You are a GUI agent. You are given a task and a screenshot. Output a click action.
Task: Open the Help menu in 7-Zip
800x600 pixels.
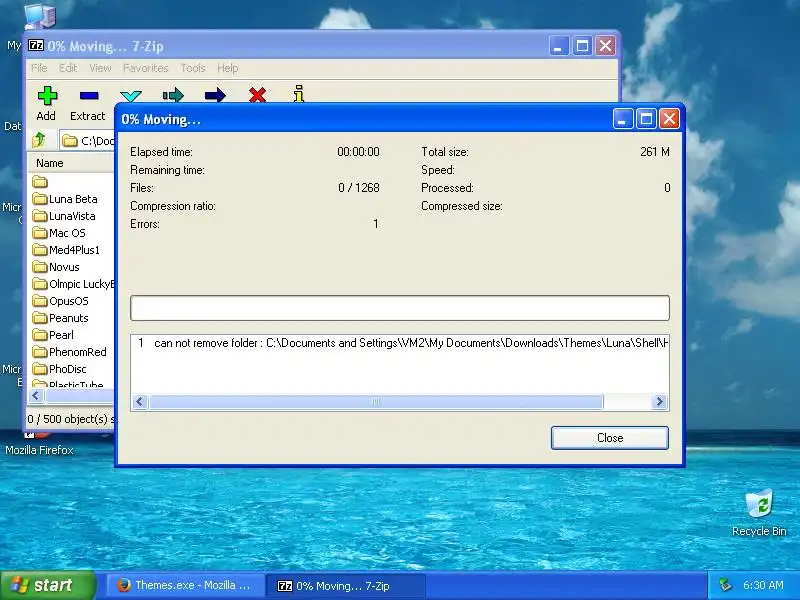pyautogui.click(x=228, y=68)
